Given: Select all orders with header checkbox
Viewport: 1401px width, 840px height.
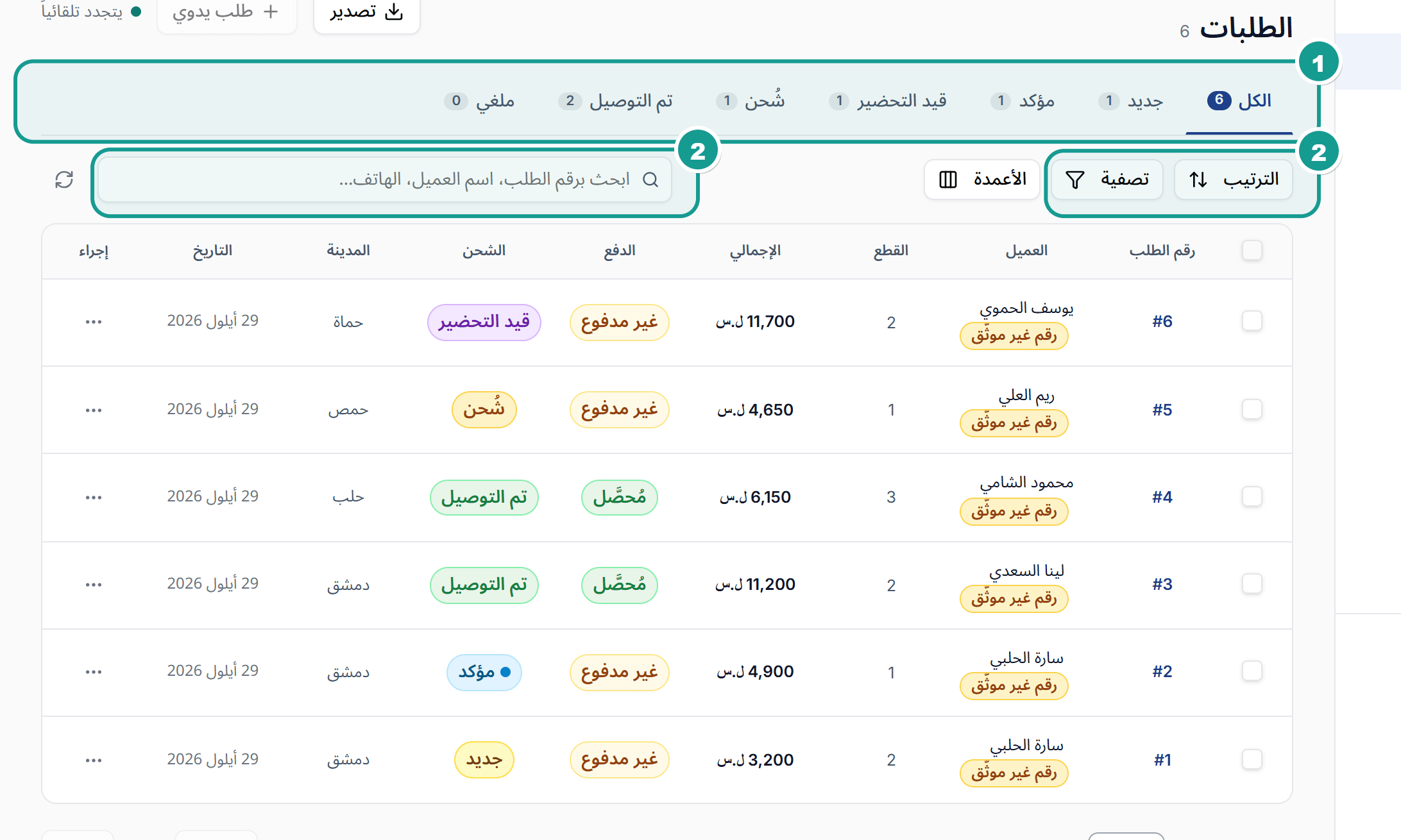Looking at the screenshot, I should [x=1252, y=250].
